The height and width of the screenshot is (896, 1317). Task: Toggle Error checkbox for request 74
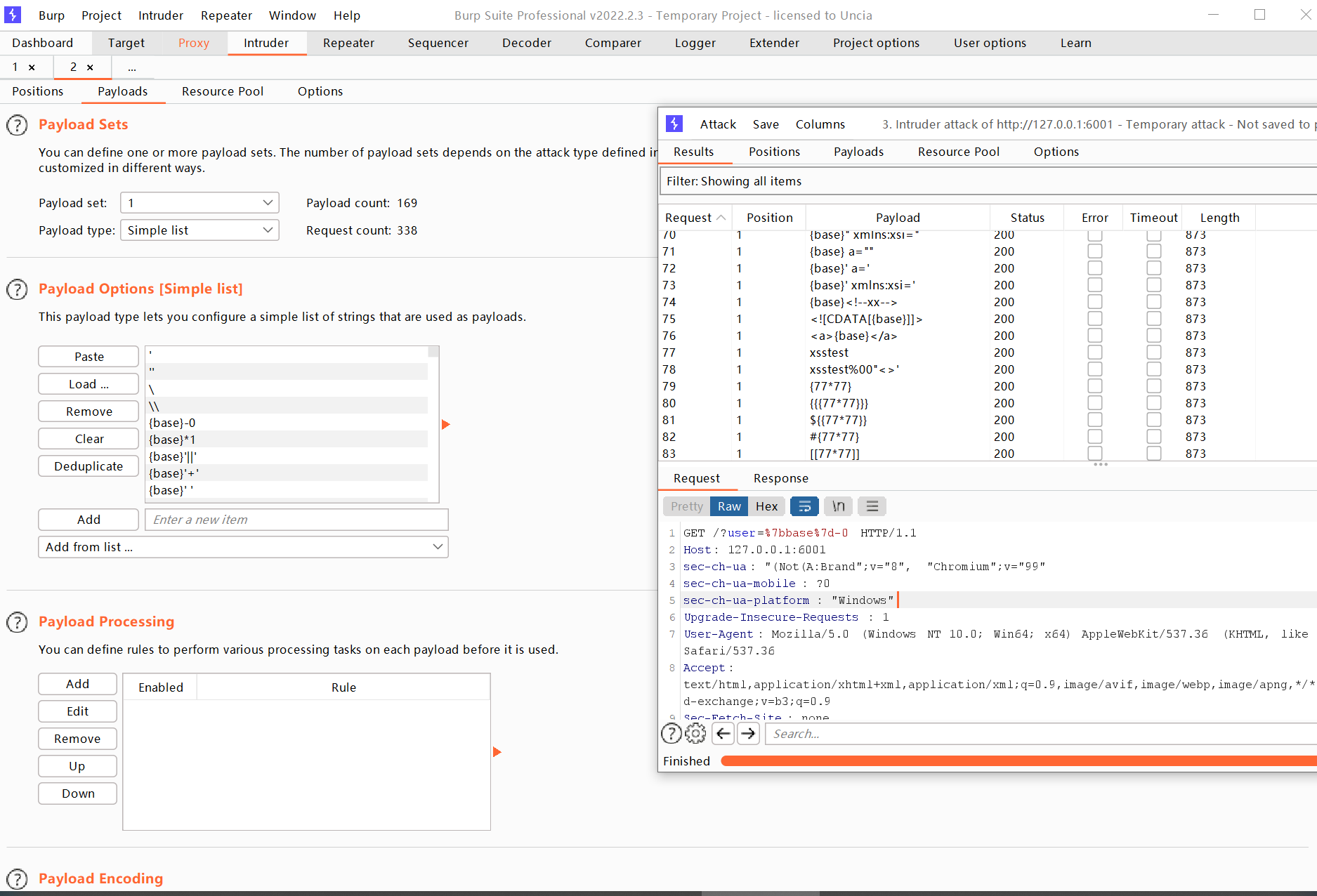coord(1094,302)
